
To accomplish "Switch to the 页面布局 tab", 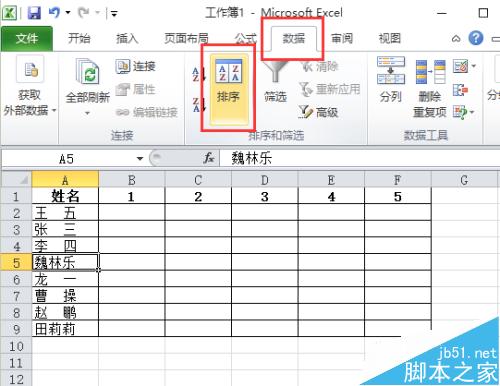I will 186,39.
